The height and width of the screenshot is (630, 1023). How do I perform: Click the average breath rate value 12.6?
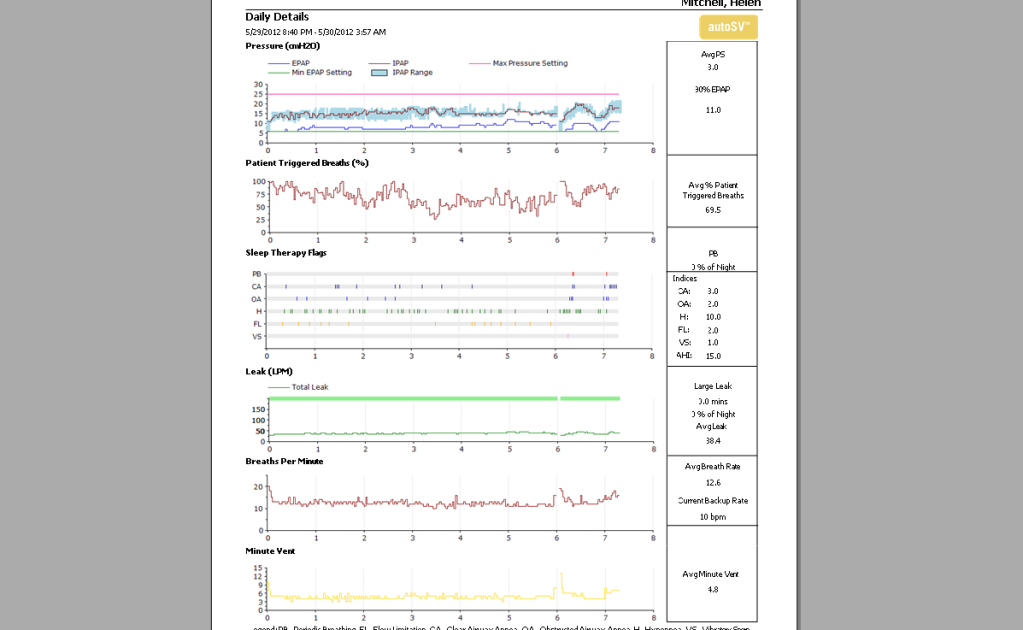[x=712, y=483]
